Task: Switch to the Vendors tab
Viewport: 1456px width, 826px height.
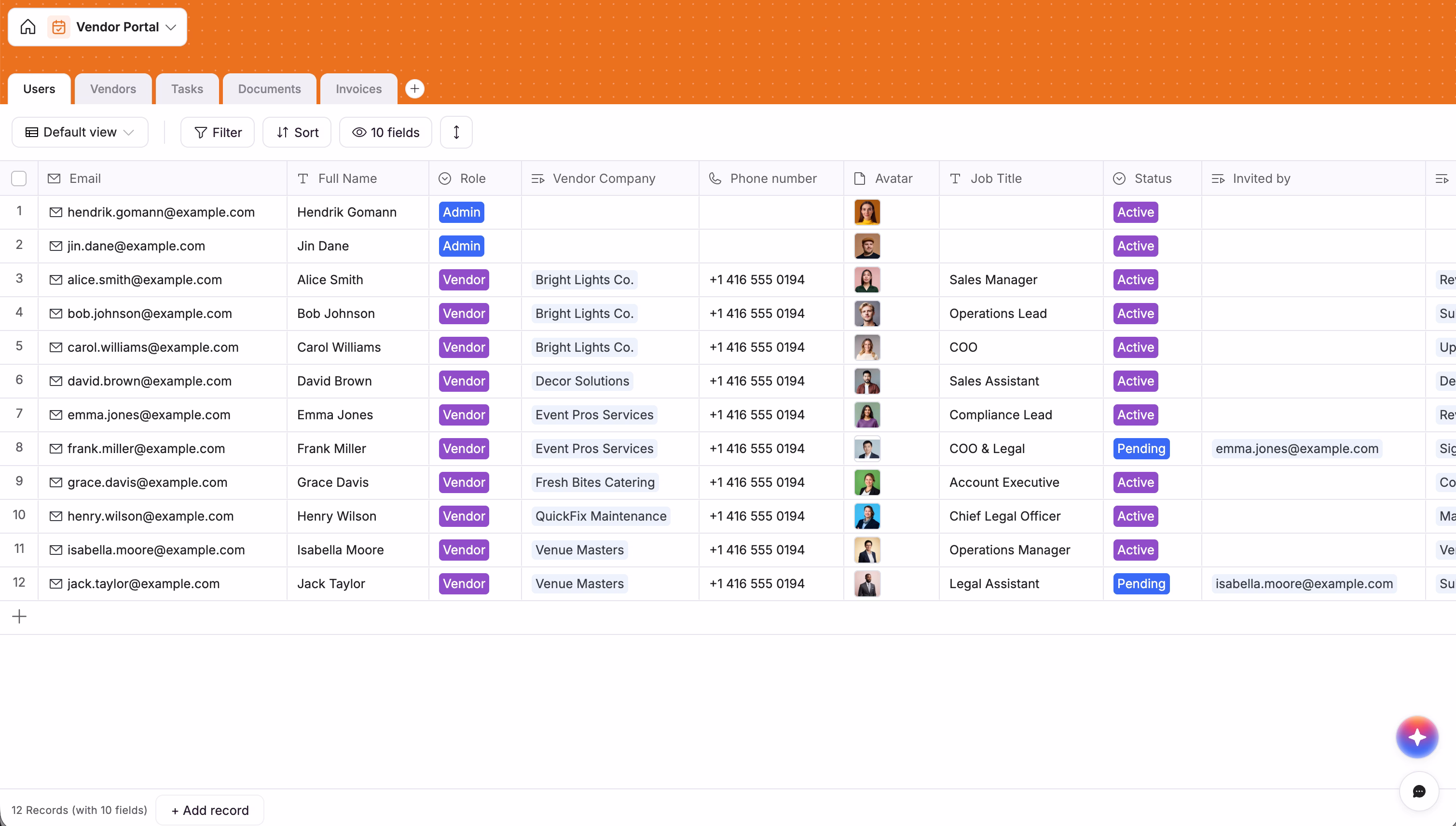Action: click(x=112, y=88)
